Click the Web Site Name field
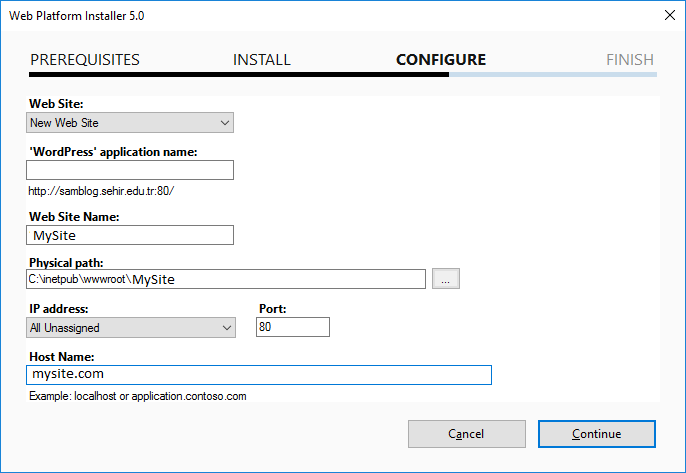Image resolution: width=686 pixels, height=473 pixels. tap(130, 235)
